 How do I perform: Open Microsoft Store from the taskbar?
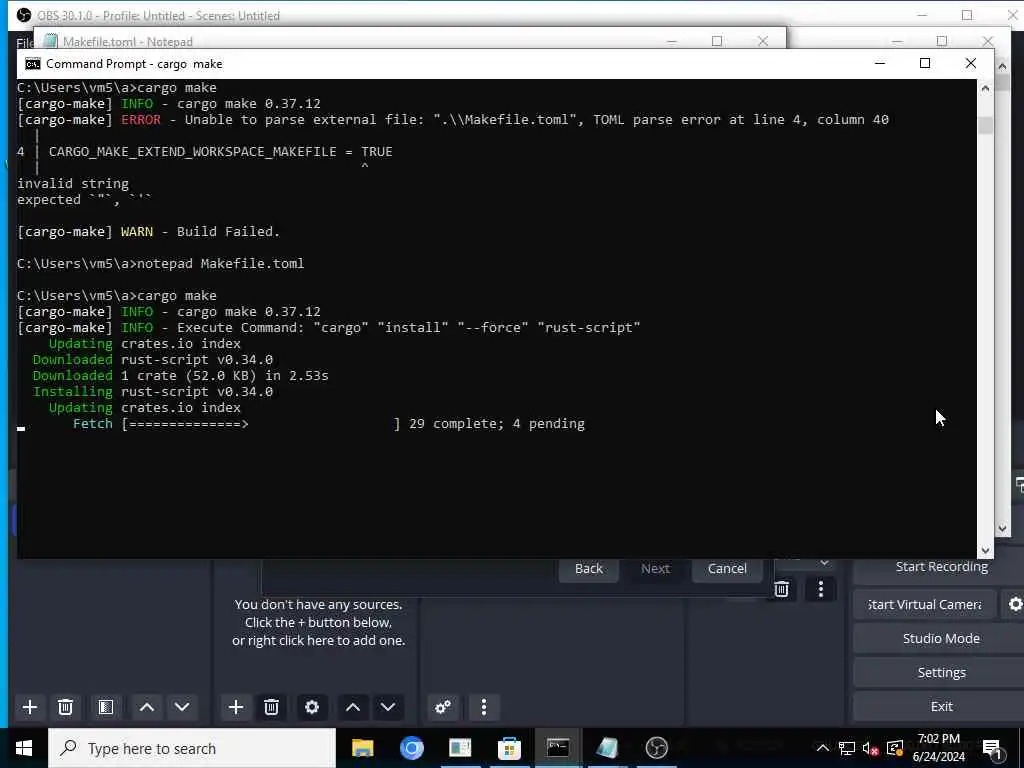509,748
